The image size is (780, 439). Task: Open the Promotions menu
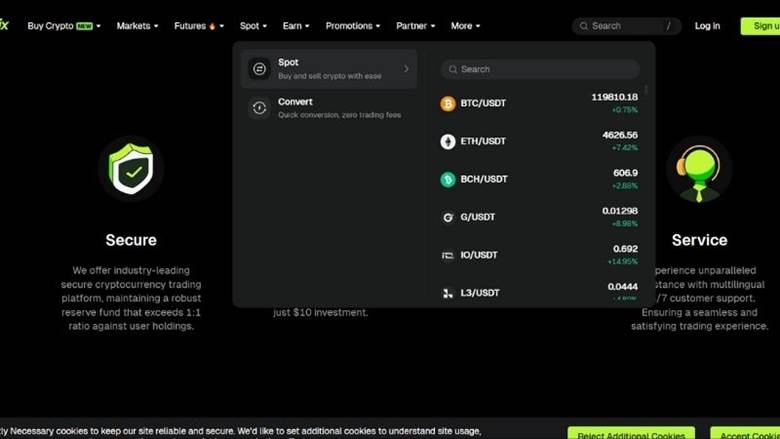(353, 26)
